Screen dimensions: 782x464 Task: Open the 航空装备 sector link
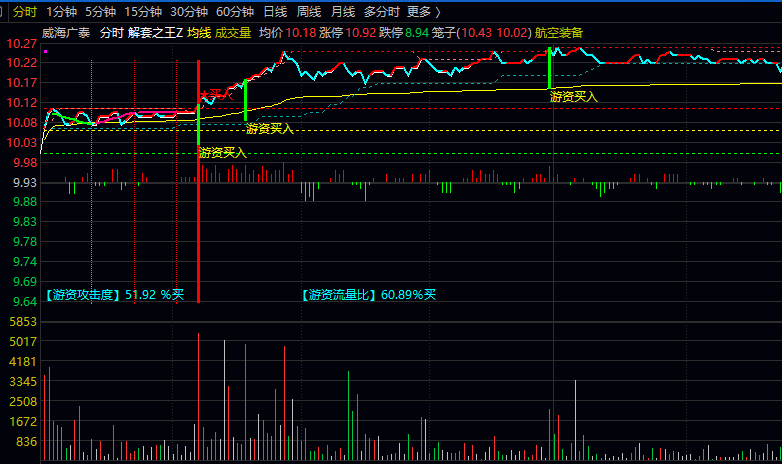(x=559, y=33)
